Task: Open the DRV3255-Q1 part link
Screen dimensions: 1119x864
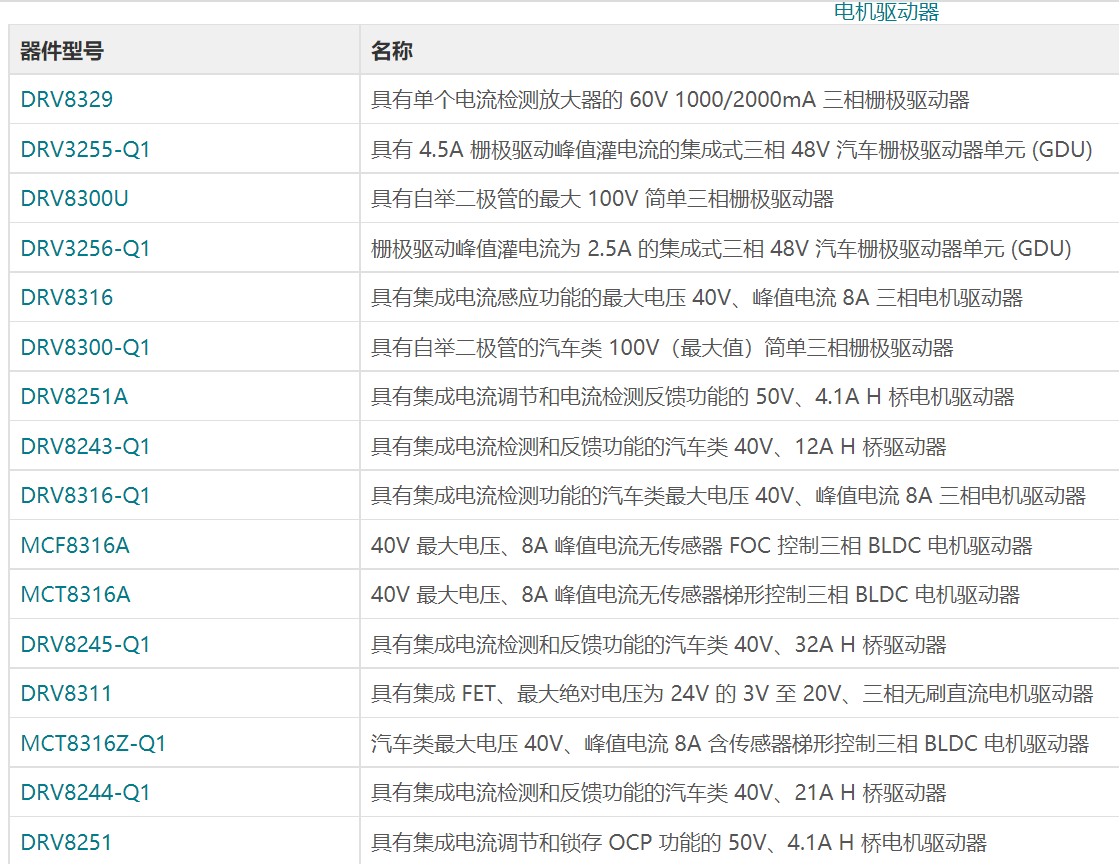Action: 85,149
